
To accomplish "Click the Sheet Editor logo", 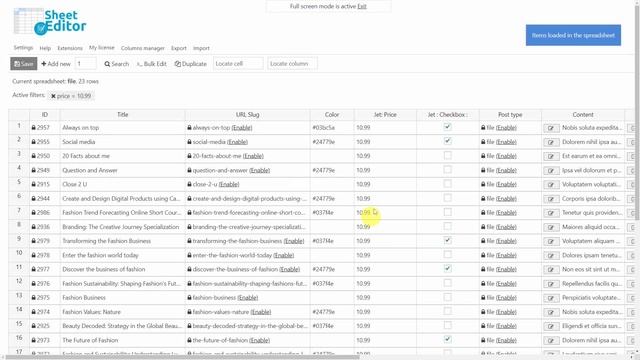I will point(49,22).
